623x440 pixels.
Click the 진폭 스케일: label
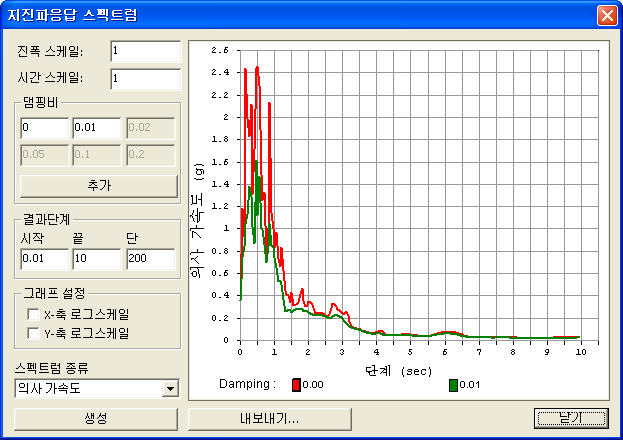[50, 52]
